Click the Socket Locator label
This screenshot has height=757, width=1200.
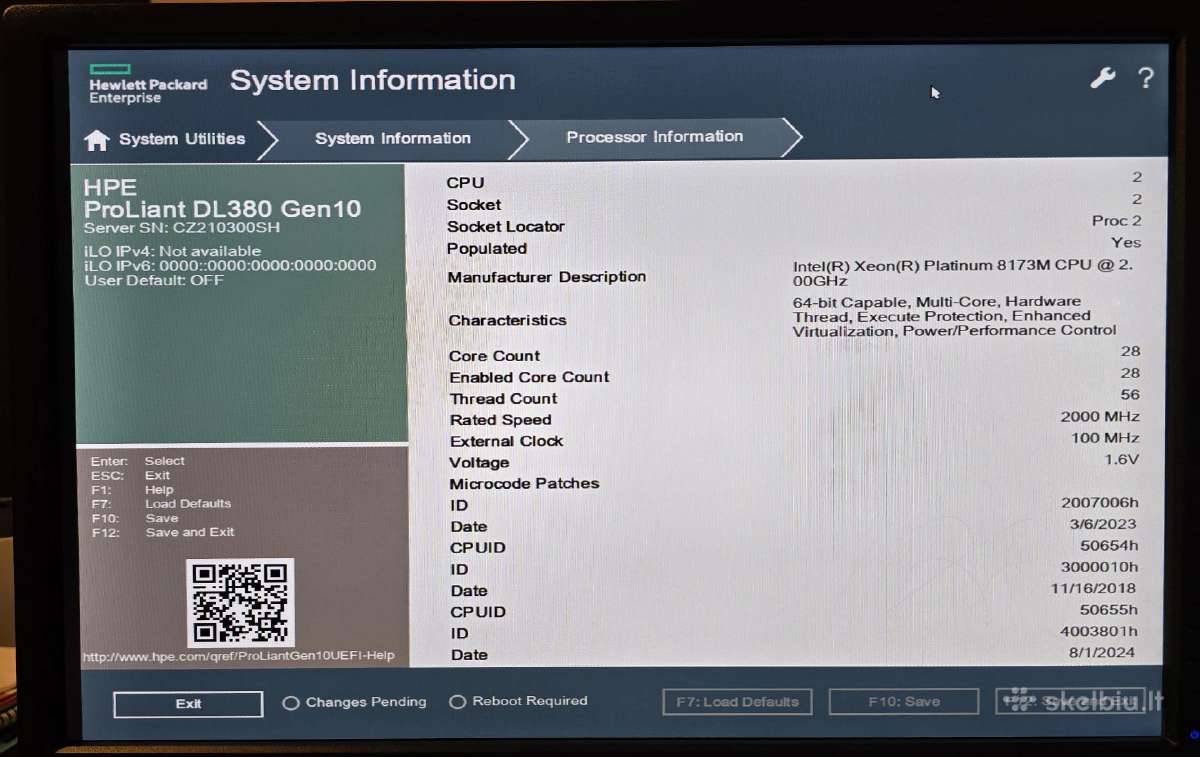(505, 227)
